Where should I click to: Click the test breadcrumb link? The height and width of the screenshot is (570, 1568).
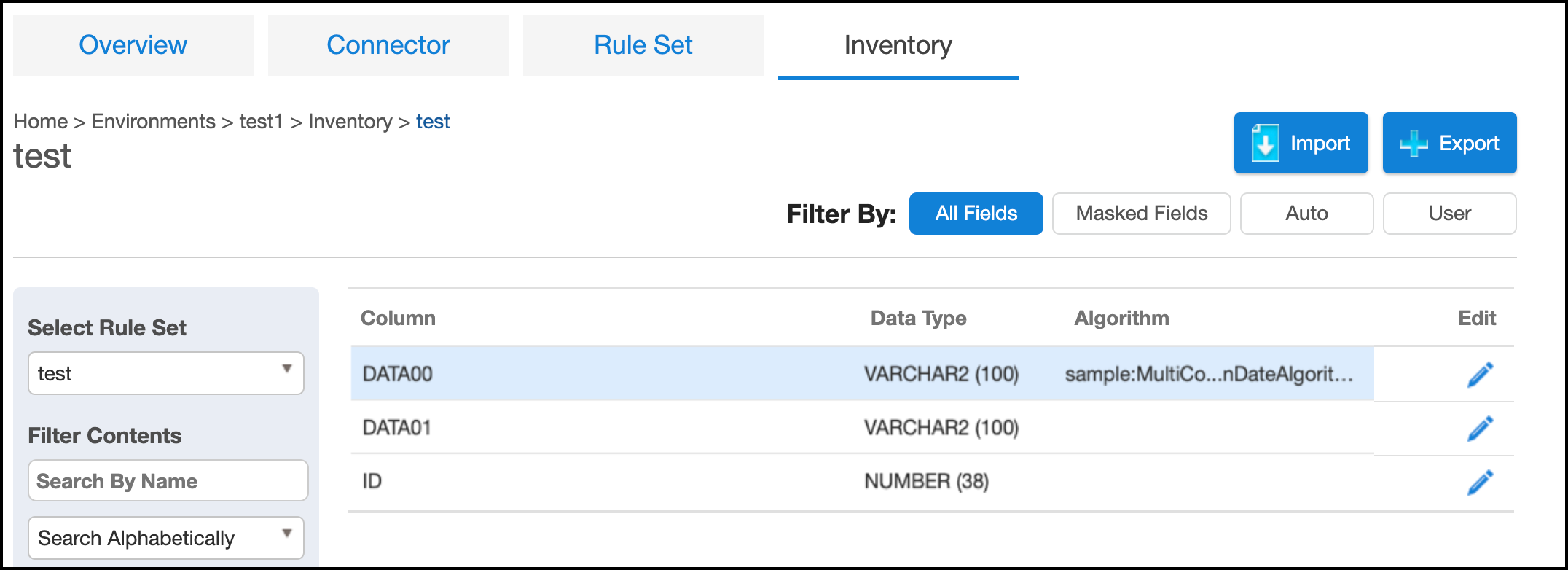(x=433, y=122)
